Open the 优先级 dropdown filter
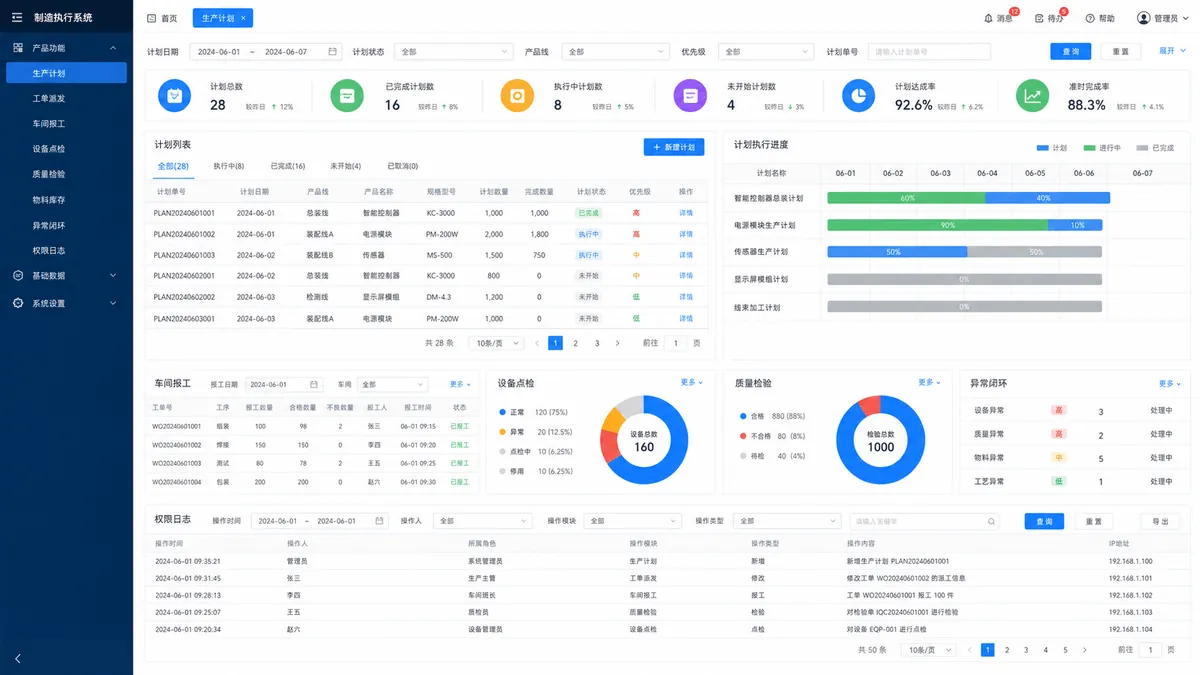Image resolution: width=1200 pixels, height=675 pixels. pyautogui.click(x=765, y=51)
